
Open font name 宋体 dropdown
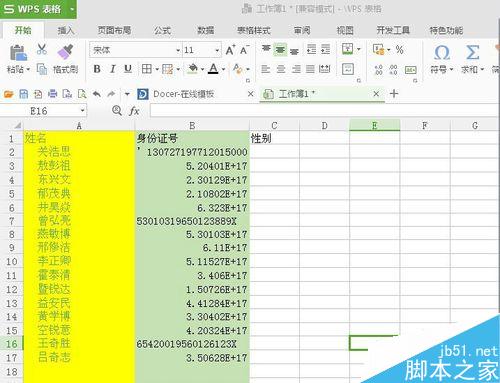(178, 51)
